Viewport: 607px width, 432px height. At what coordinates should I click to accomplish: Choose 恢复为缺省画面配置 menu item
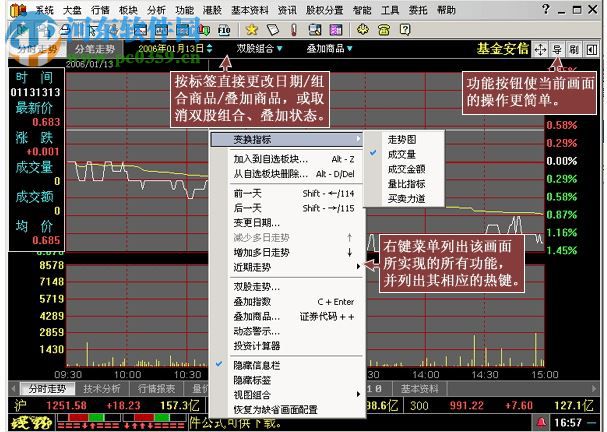286,410
